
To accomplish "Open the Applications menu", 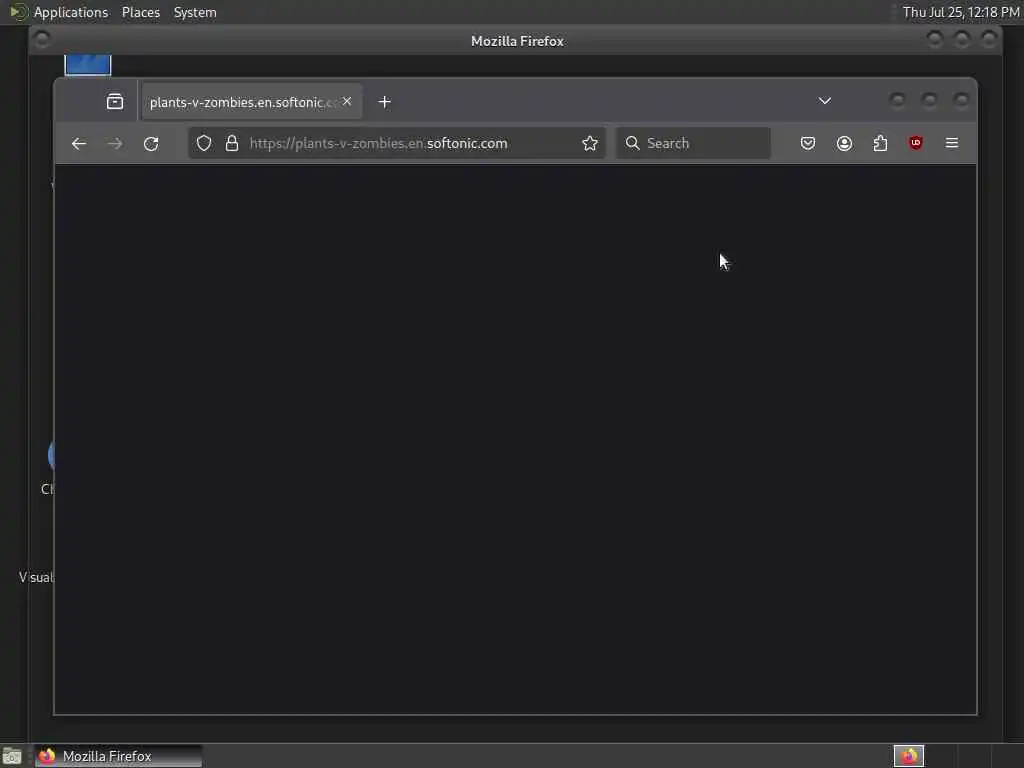I will click(x=71, y=12).
